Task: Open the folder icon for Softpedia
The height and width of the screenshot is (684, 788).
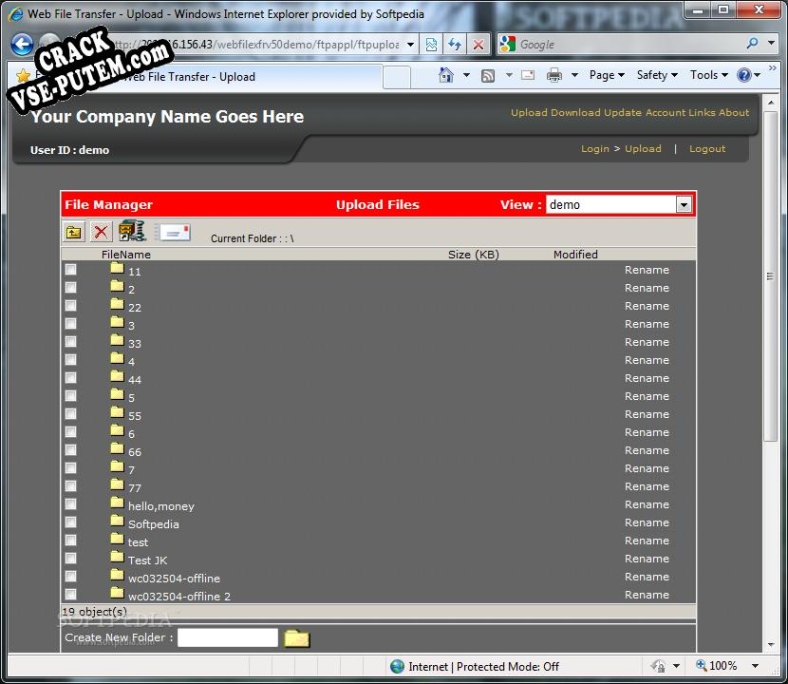Action: (x=117, y=520)
